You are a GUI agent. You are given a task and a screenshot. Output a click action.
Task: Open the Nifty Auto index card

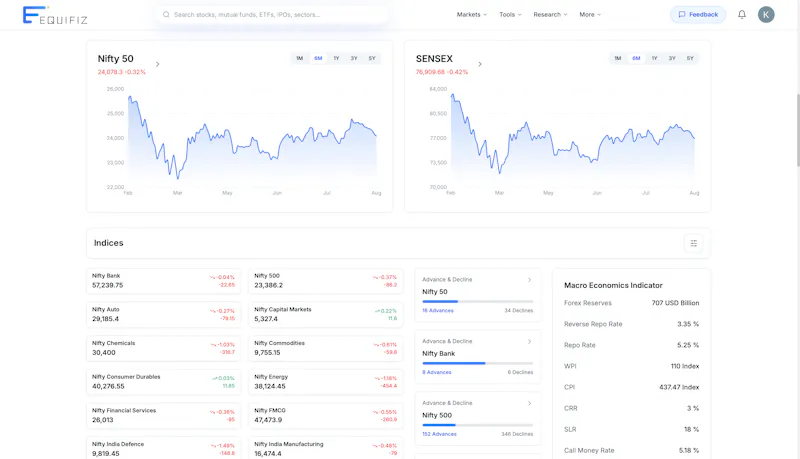click(163, 315)
